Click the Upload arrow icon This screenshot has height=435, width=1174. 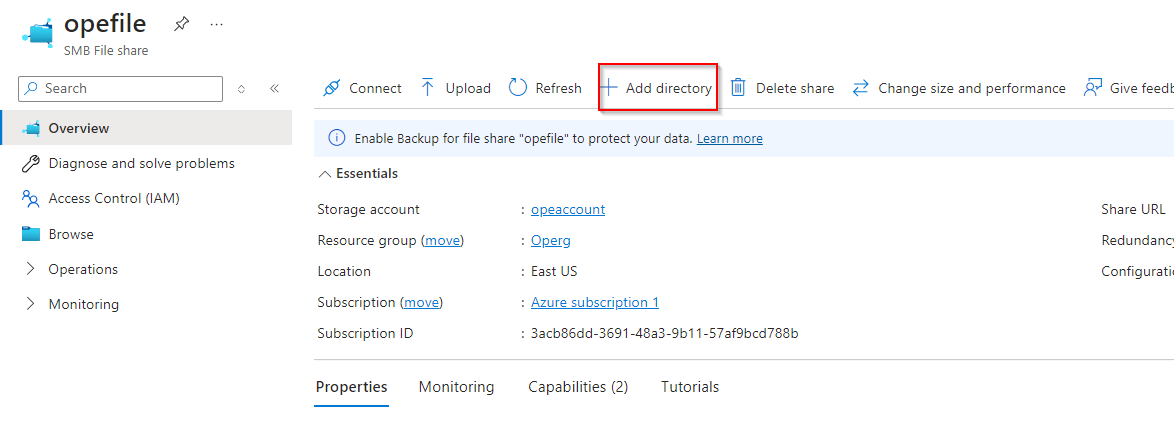(x=428, y=88)
